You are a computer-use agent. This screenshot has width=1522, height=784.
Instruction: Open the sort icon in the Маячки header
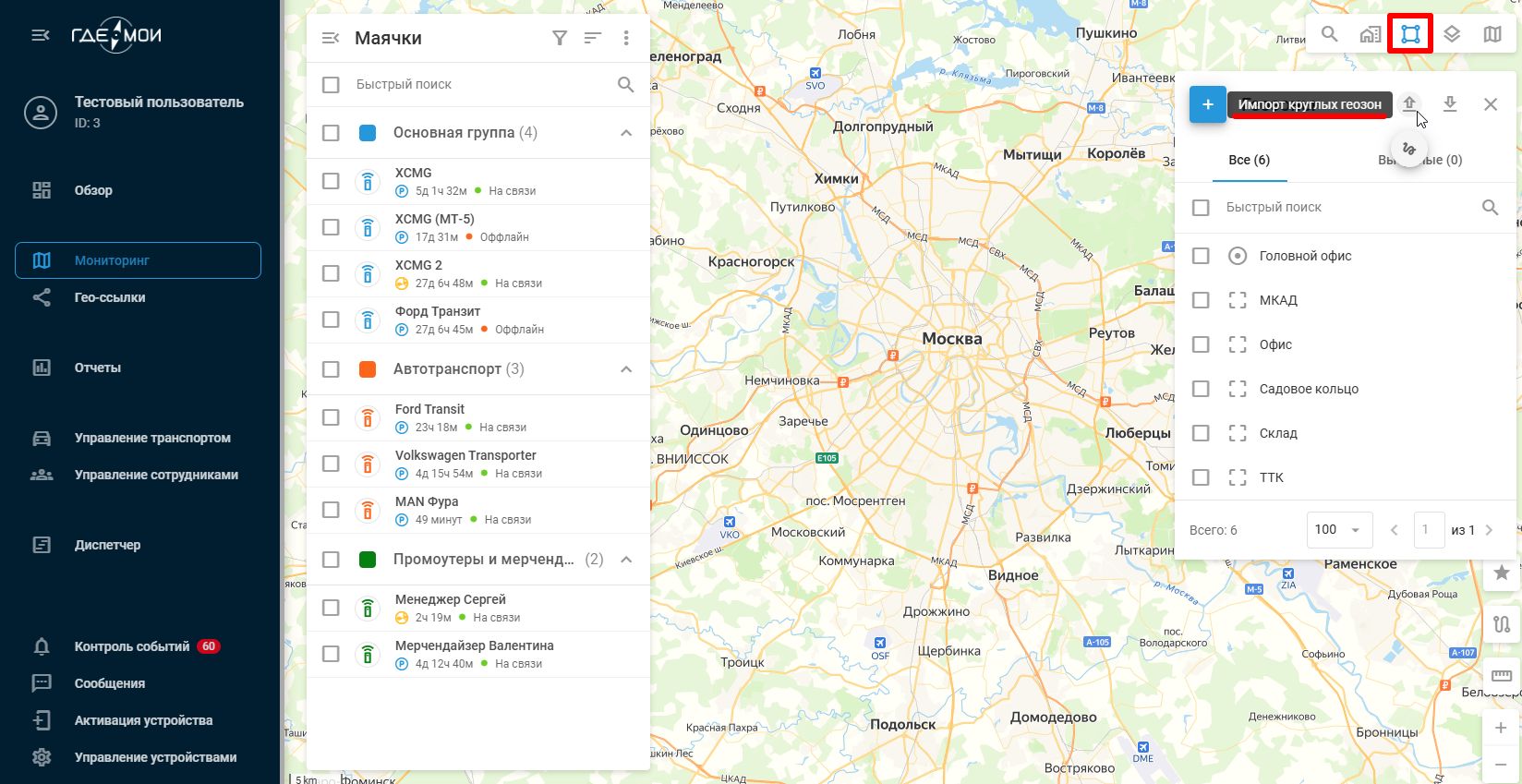pos(593,38)
